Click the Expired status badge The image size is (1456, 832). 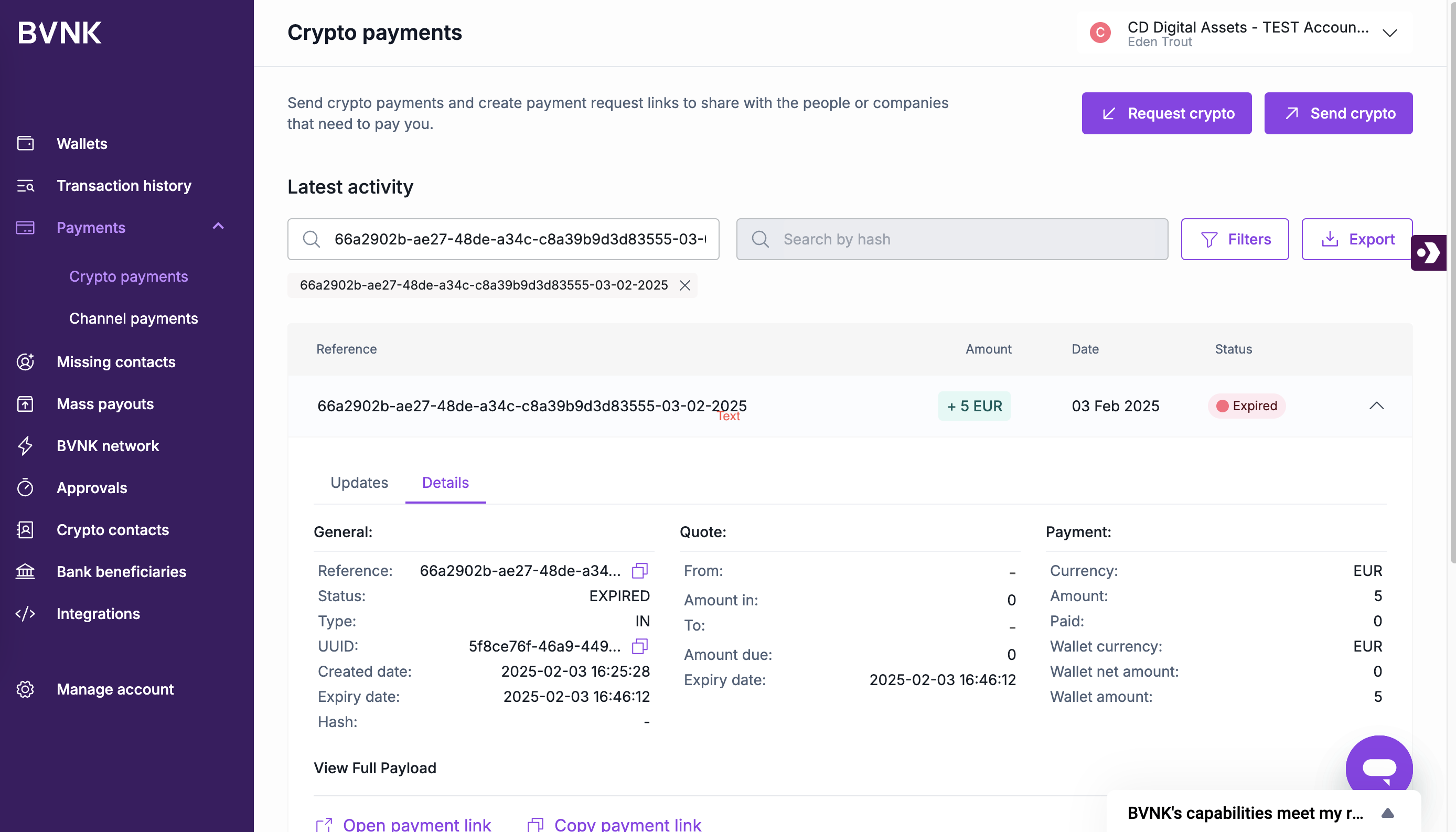[x=1246, y=406]
